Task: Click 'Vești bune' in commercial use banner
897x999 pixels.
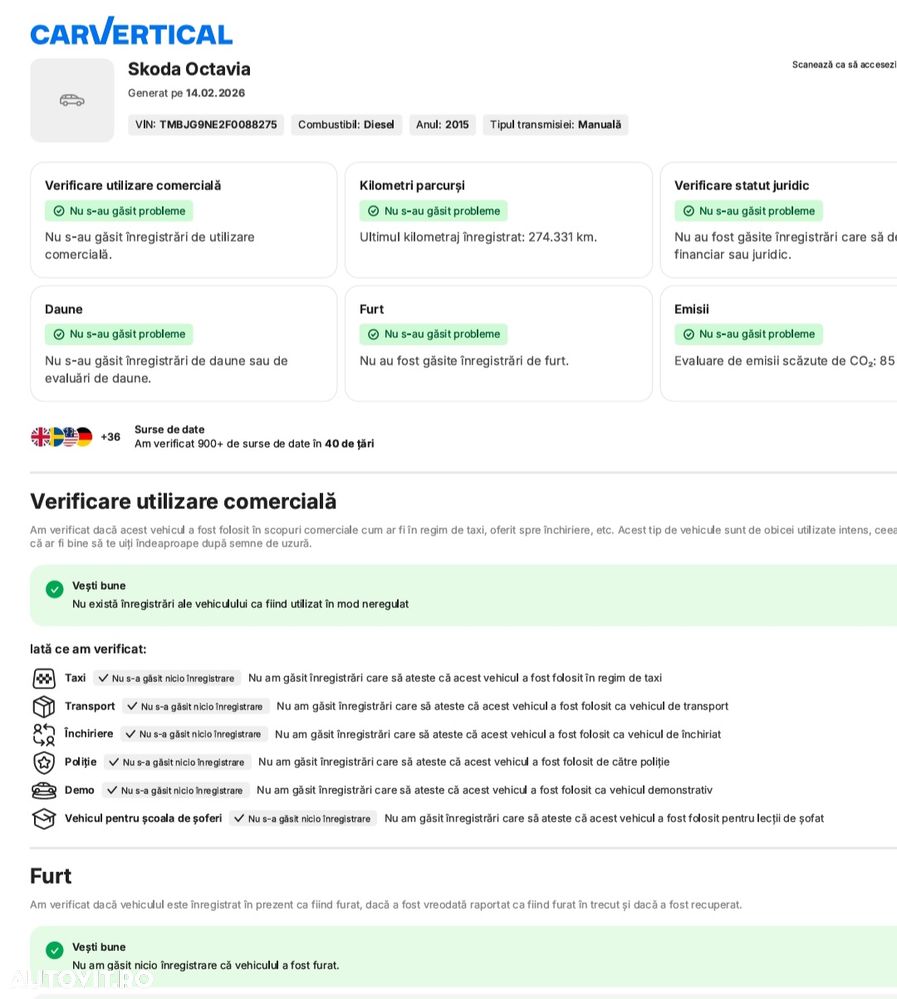Action: (99, 586)
